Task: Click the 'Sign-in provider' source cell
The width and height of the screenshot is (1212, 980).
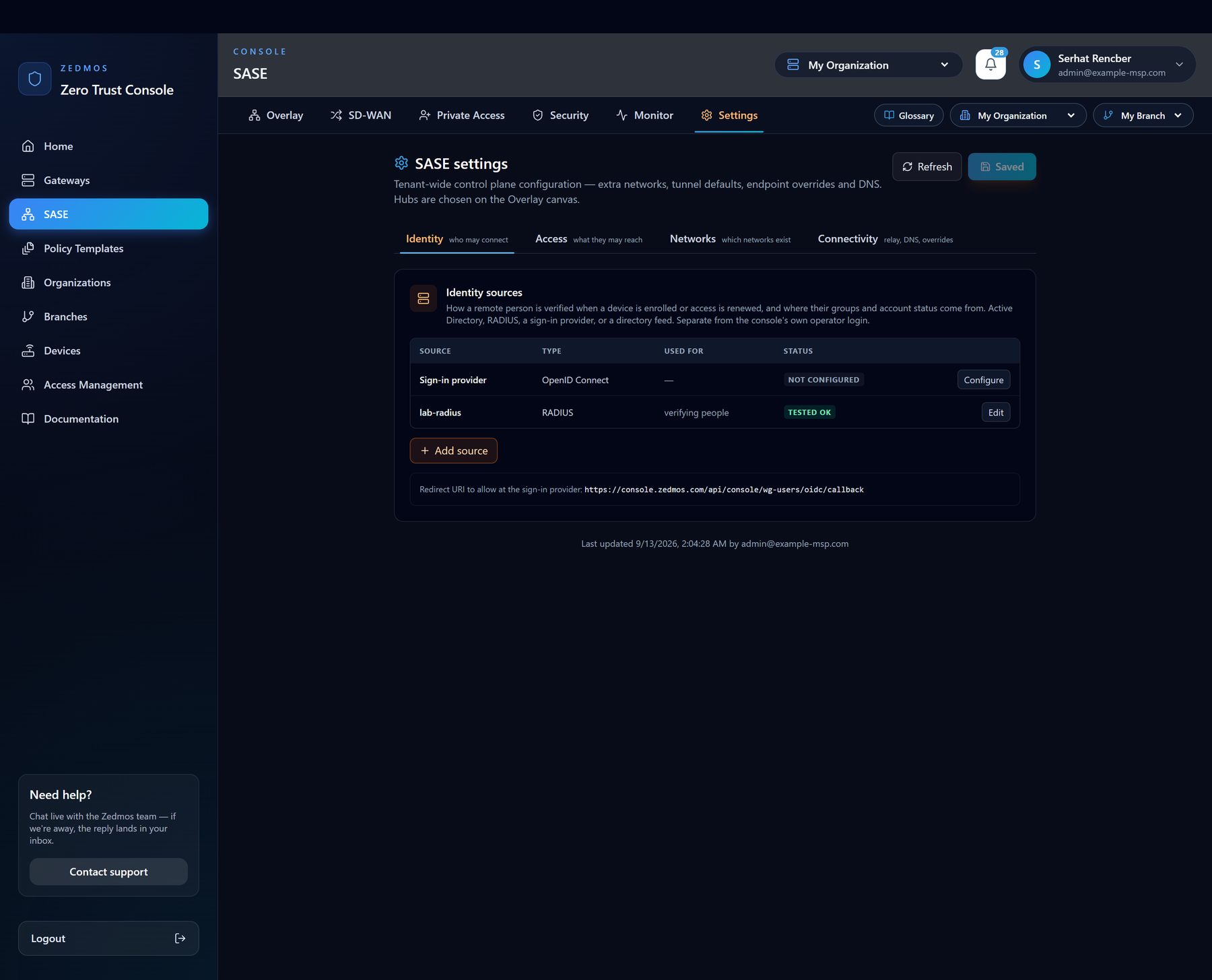Action: (452, 380)
